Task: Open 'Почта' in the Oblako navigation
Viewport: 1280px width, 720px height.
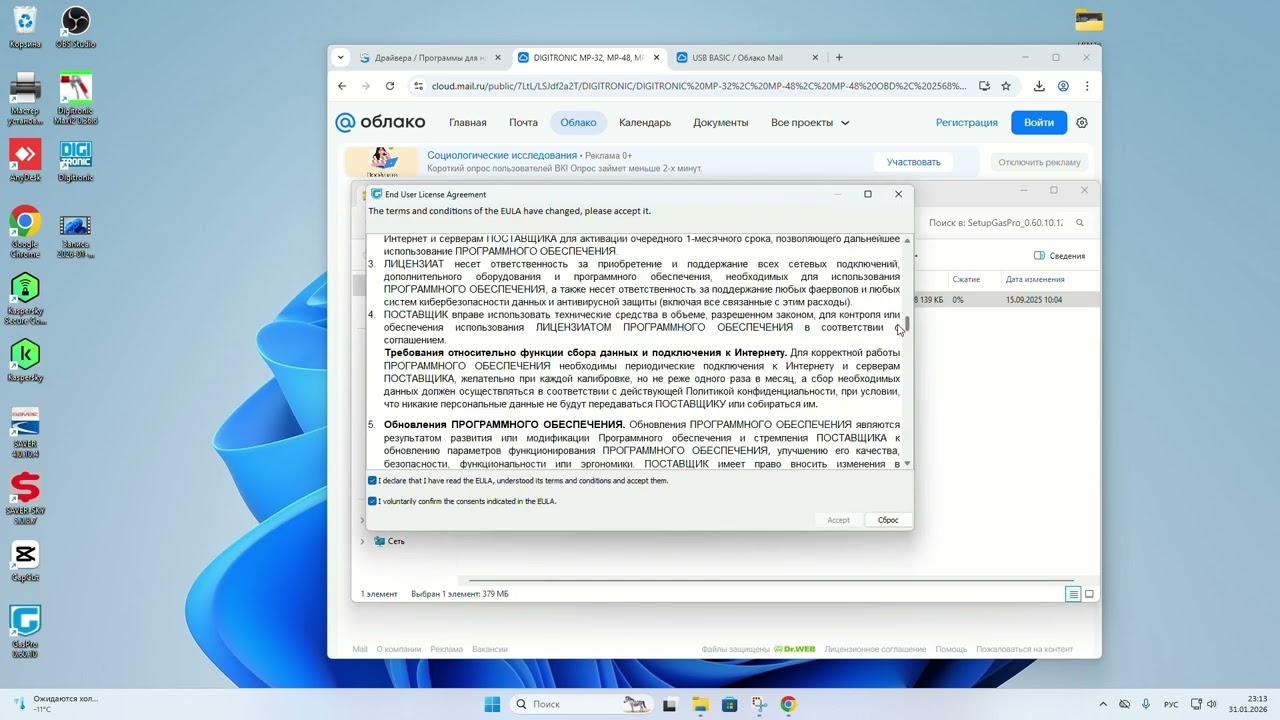Action: [523, 123]
